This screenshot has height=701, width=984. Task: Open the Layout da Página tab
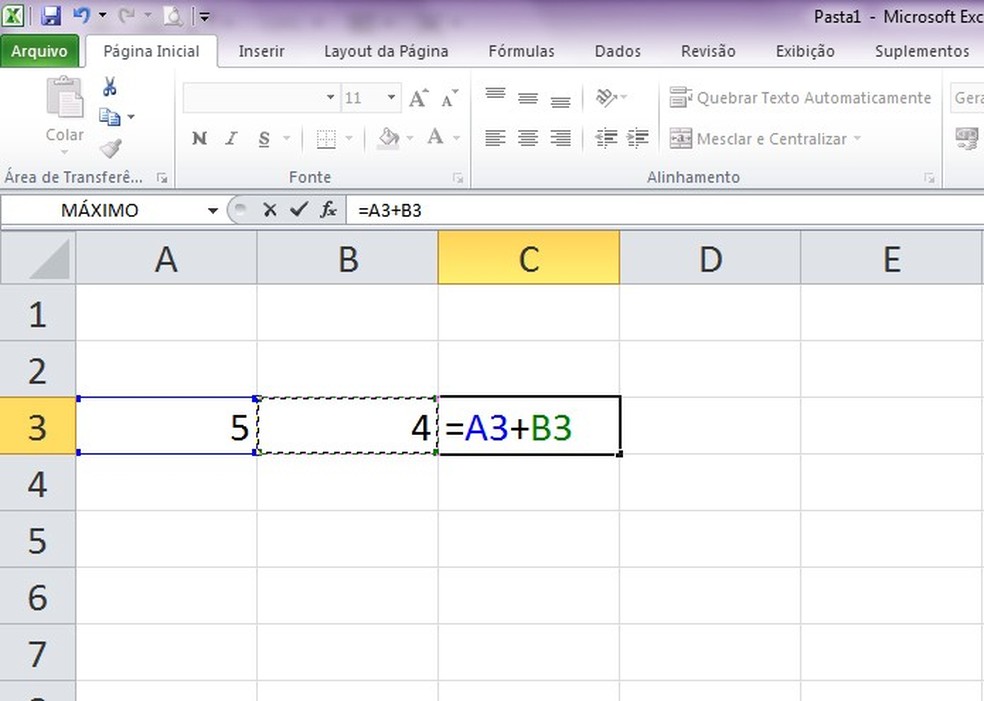click(x=386, y=51)
